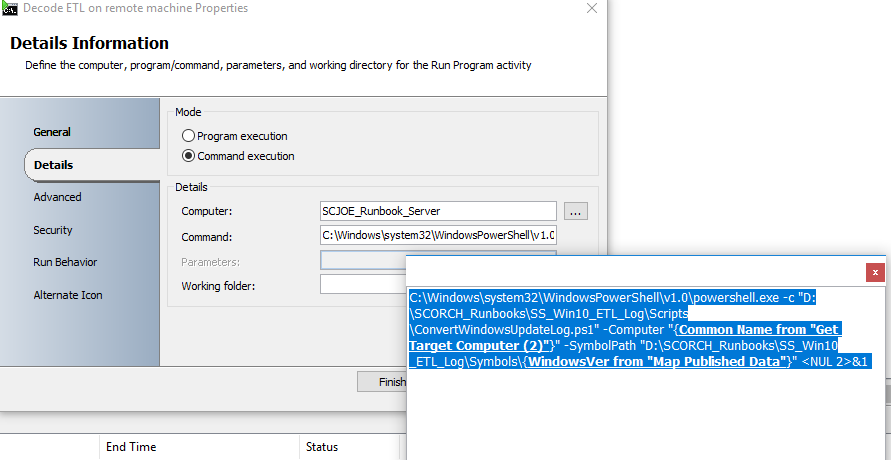This screenshot has width=891, height=460.
Task: Click the Parameters field
Action: (364, 261)
